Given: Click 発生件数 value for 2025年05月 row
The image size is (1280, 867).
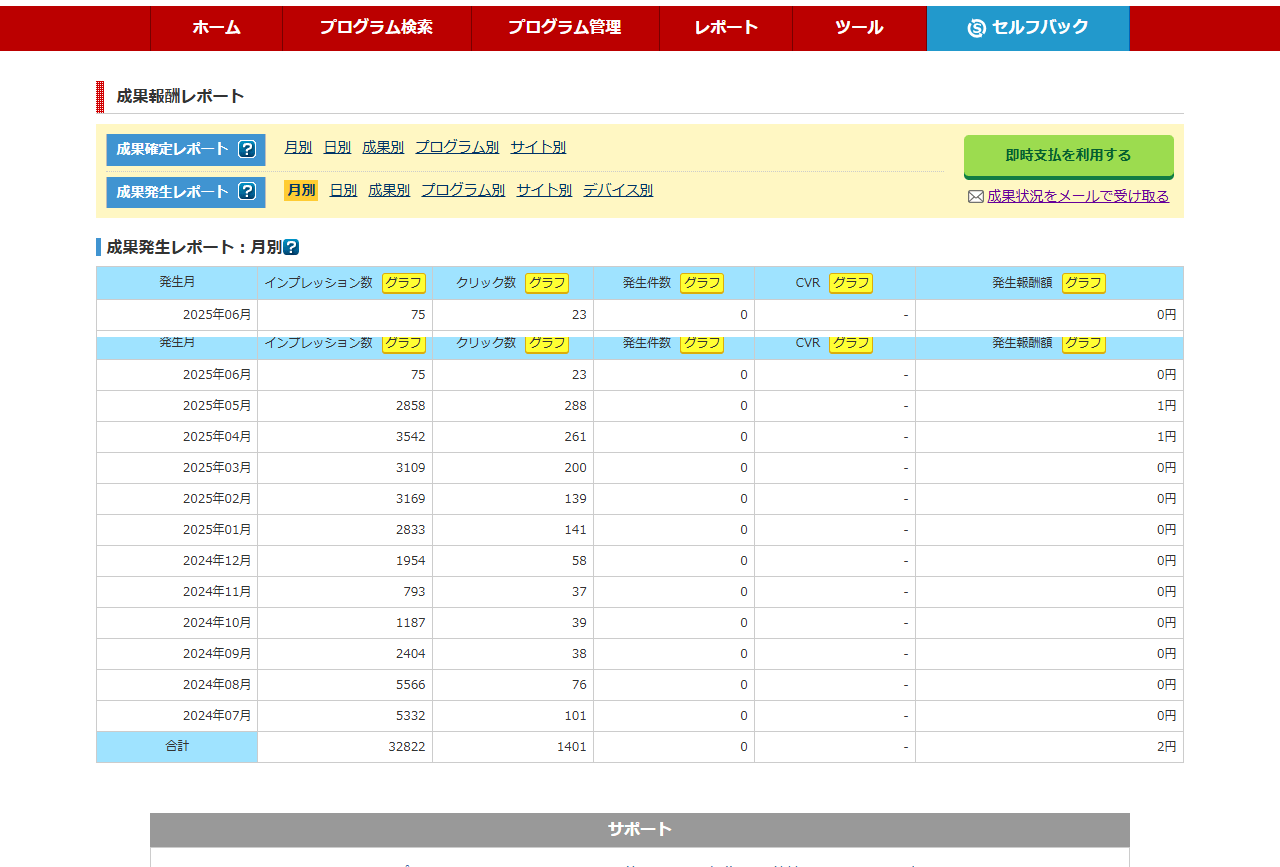Looking at the screenshot, I should click(743, 406).
